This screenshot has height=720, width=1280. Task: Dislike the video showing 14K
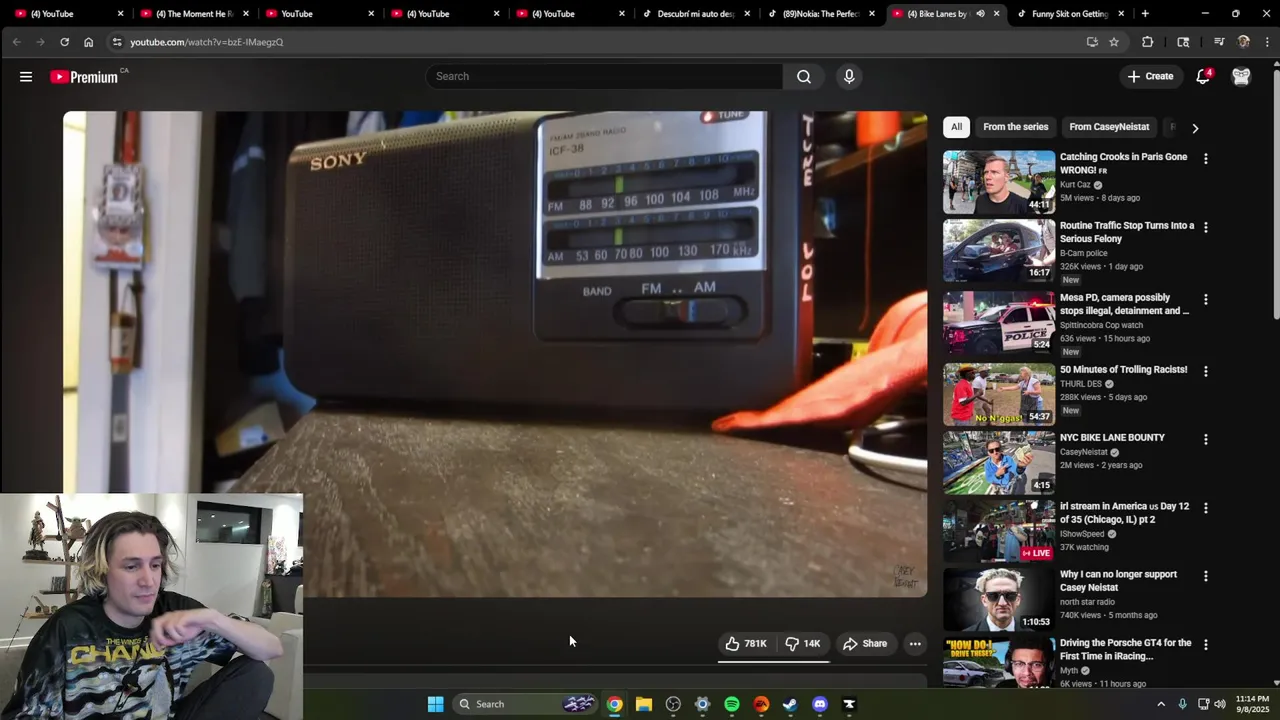803,644
